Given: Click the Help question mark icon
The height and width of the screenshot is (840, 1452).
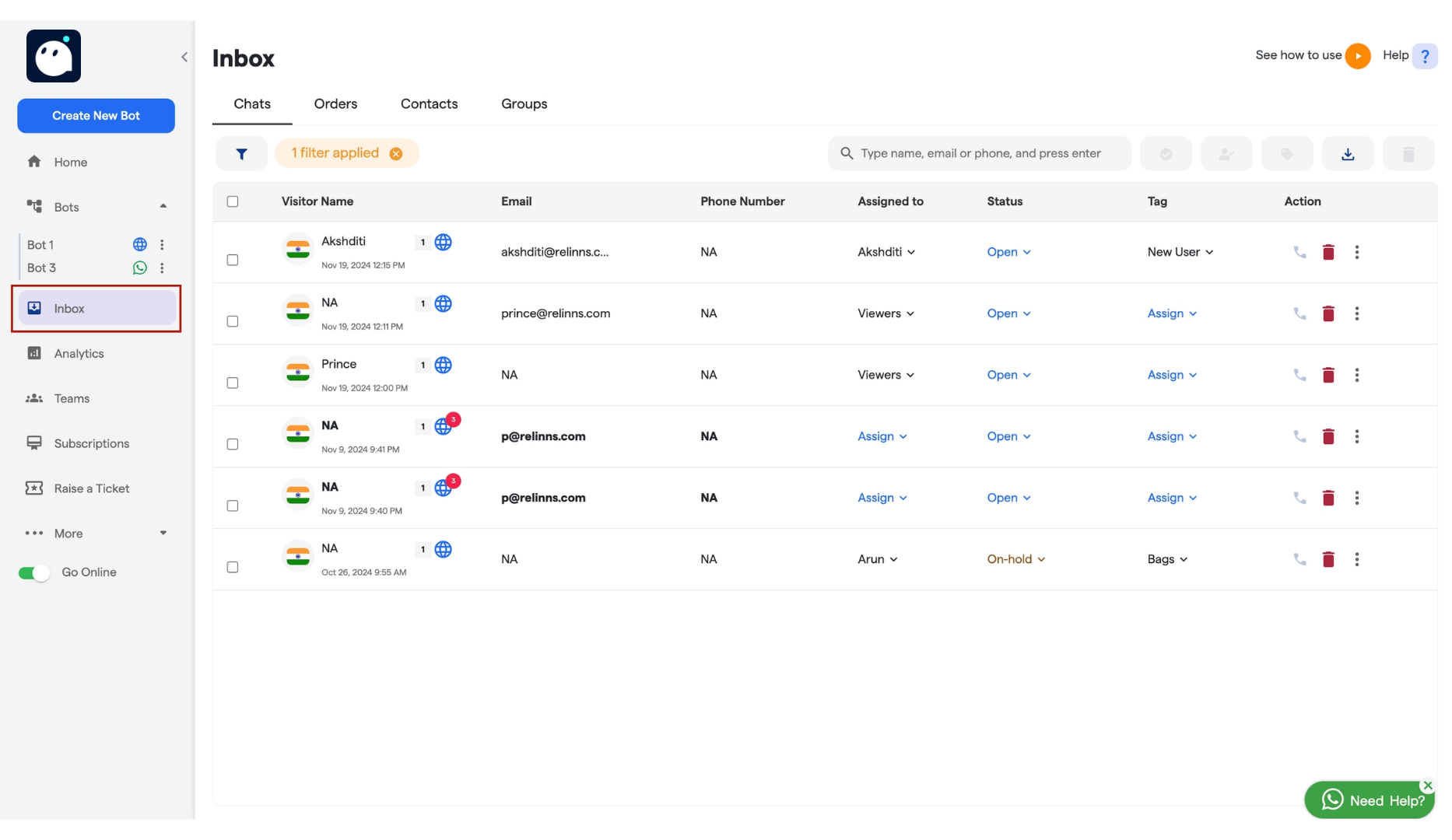Looking at the screenshot, I should 1425,56.
